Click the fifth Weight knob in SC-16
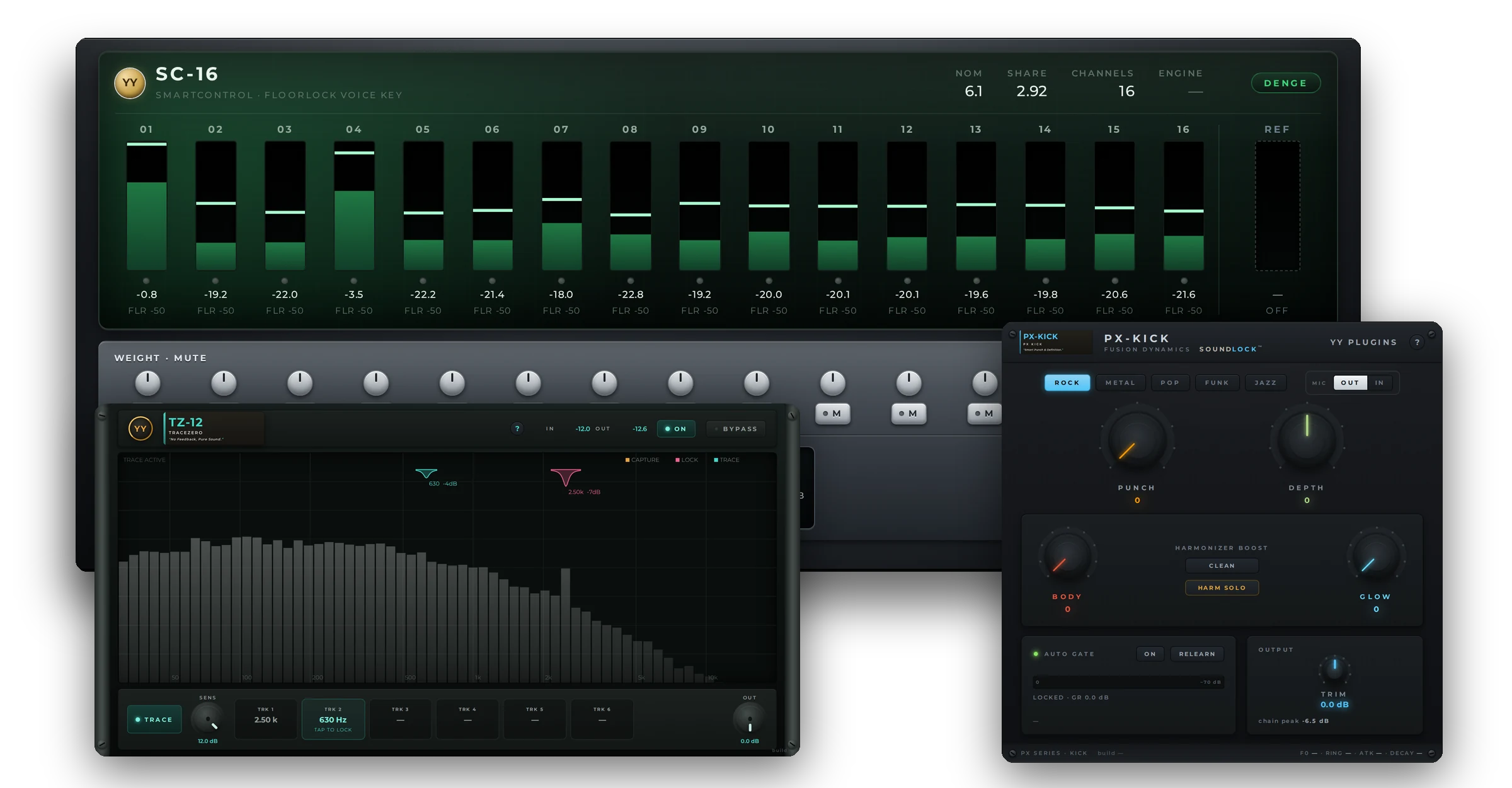The image size is (1512, 788). (x=452, y=383)
